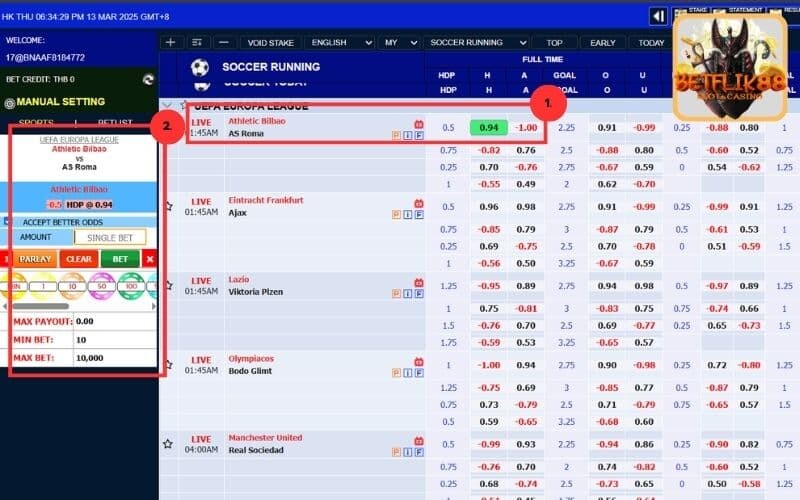Open the live TV icon for Manchester United match
800x500 pixels.
pyautogui.click(x=419, y=440)
